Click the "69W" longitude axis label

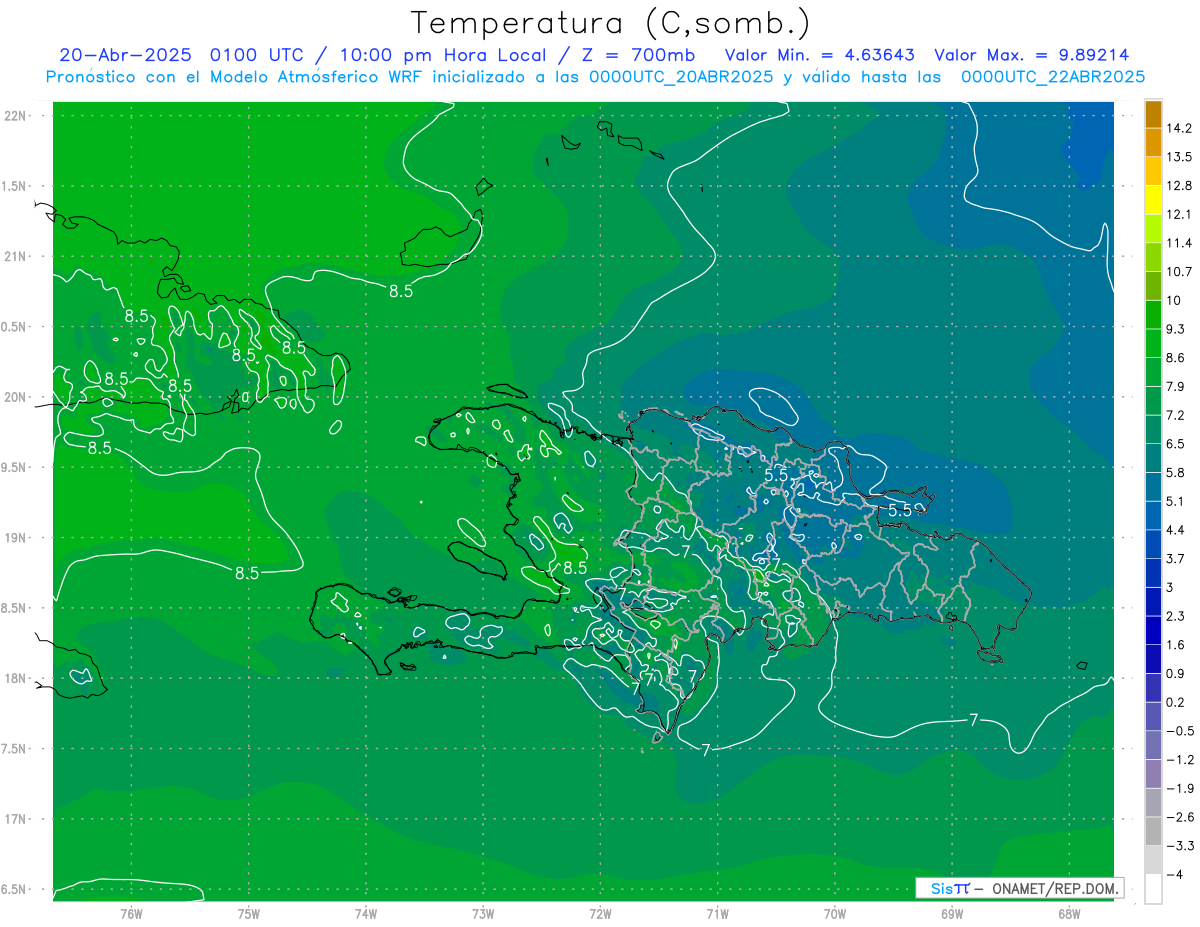coord(952,914)
